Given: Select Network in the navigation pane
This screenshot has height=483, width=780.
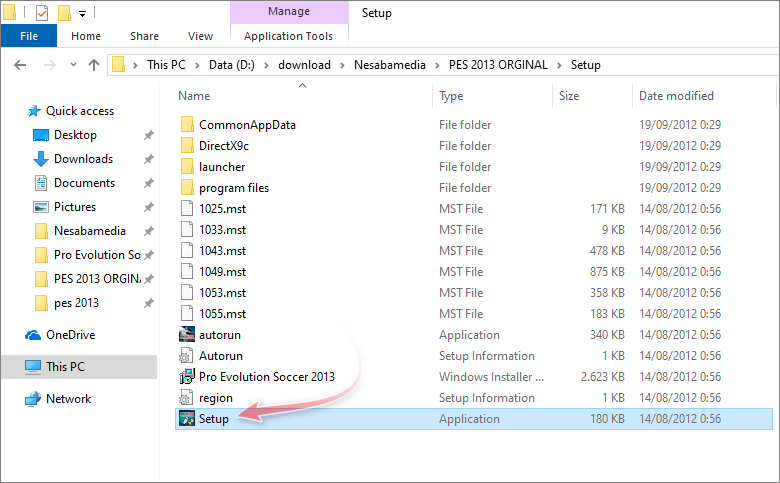Looking at the screenshot, I should [68, 398].
